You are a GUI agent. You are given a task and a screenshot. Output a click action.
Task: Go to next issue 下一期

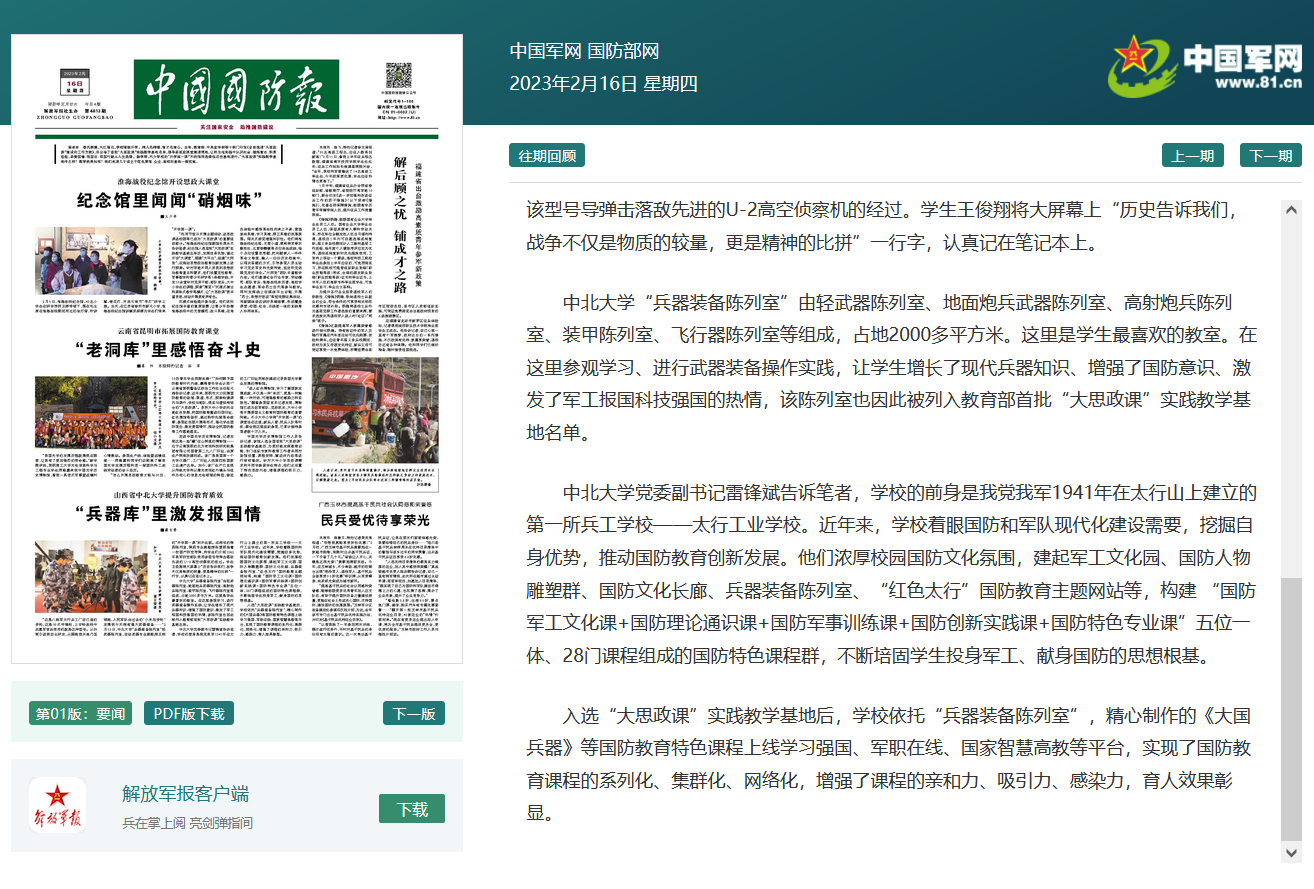[1271, 155]
